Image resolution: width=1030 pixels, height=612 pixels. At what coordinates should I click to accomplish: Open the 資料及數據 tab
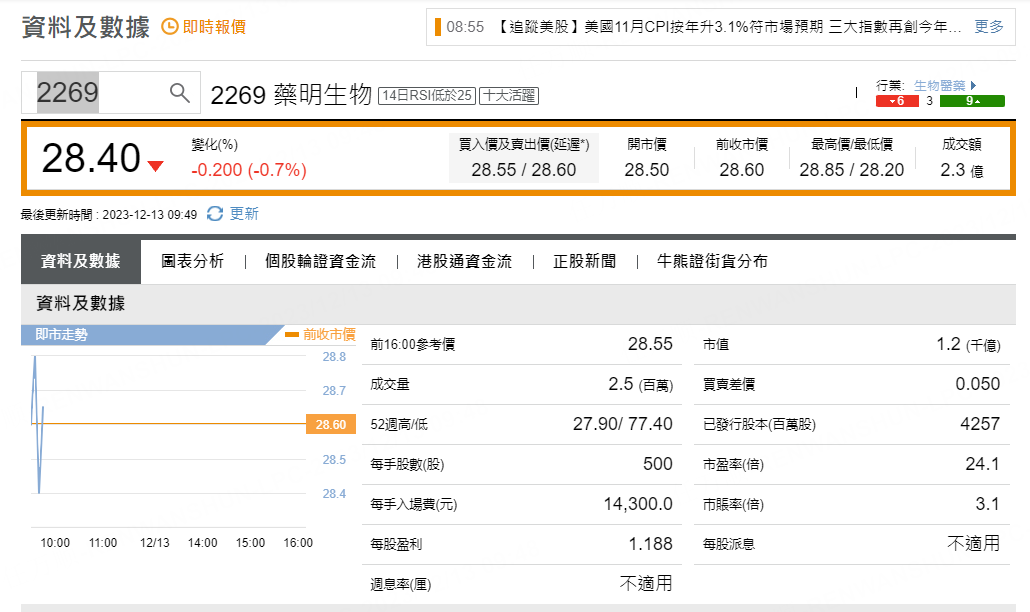(81, 261)
